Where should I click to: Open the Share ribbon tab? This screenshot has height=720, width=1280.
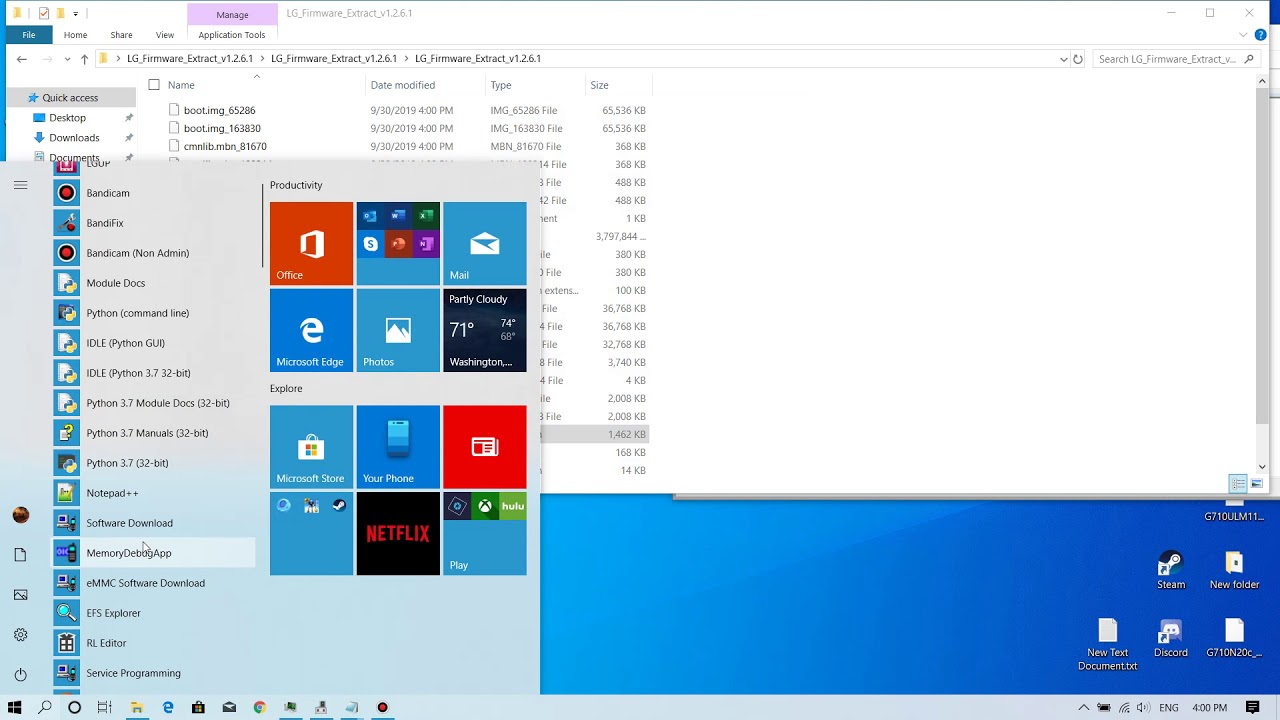pyautogui.click(x=121, y=35)
